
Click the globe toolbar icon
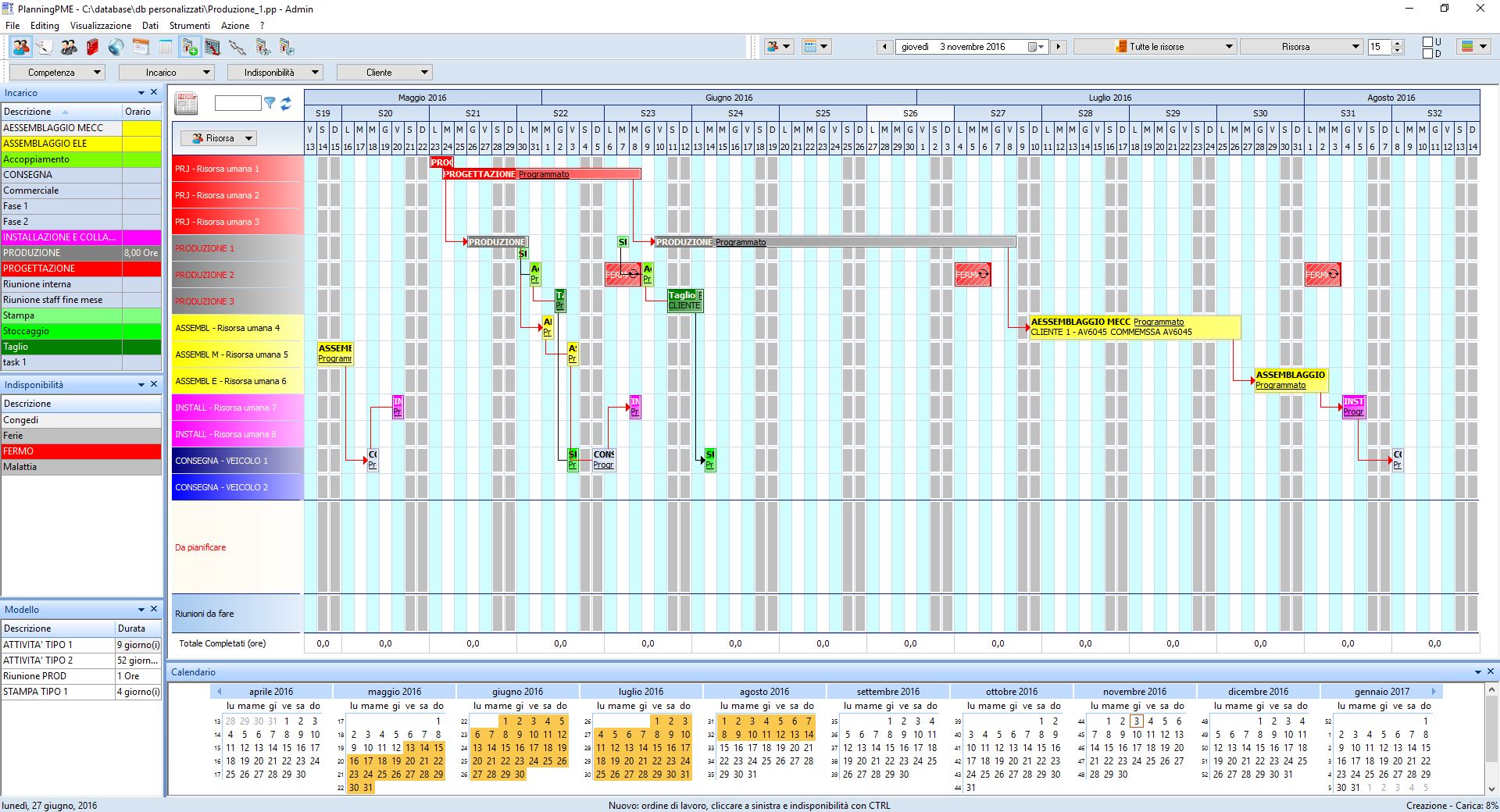(x=116, y=47)
